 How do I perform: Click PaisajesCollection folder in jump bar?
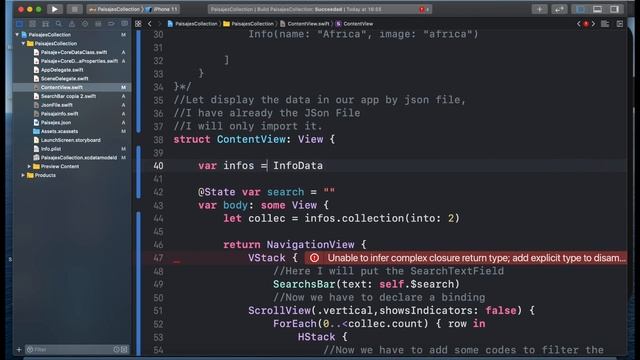(x=249, y=24)
